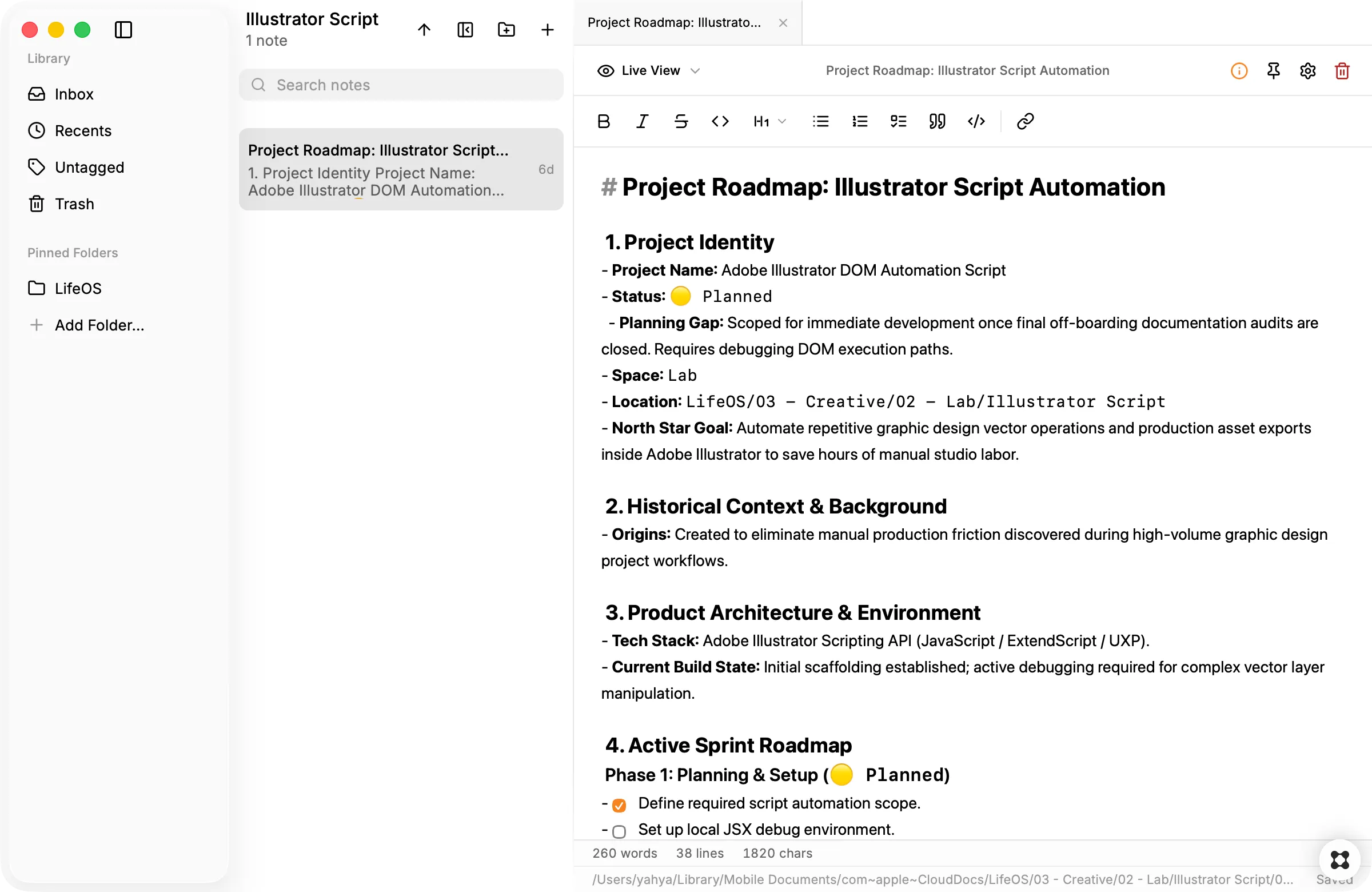Click the '260 words' count
1372x892 pixels.
pos(625,853)
